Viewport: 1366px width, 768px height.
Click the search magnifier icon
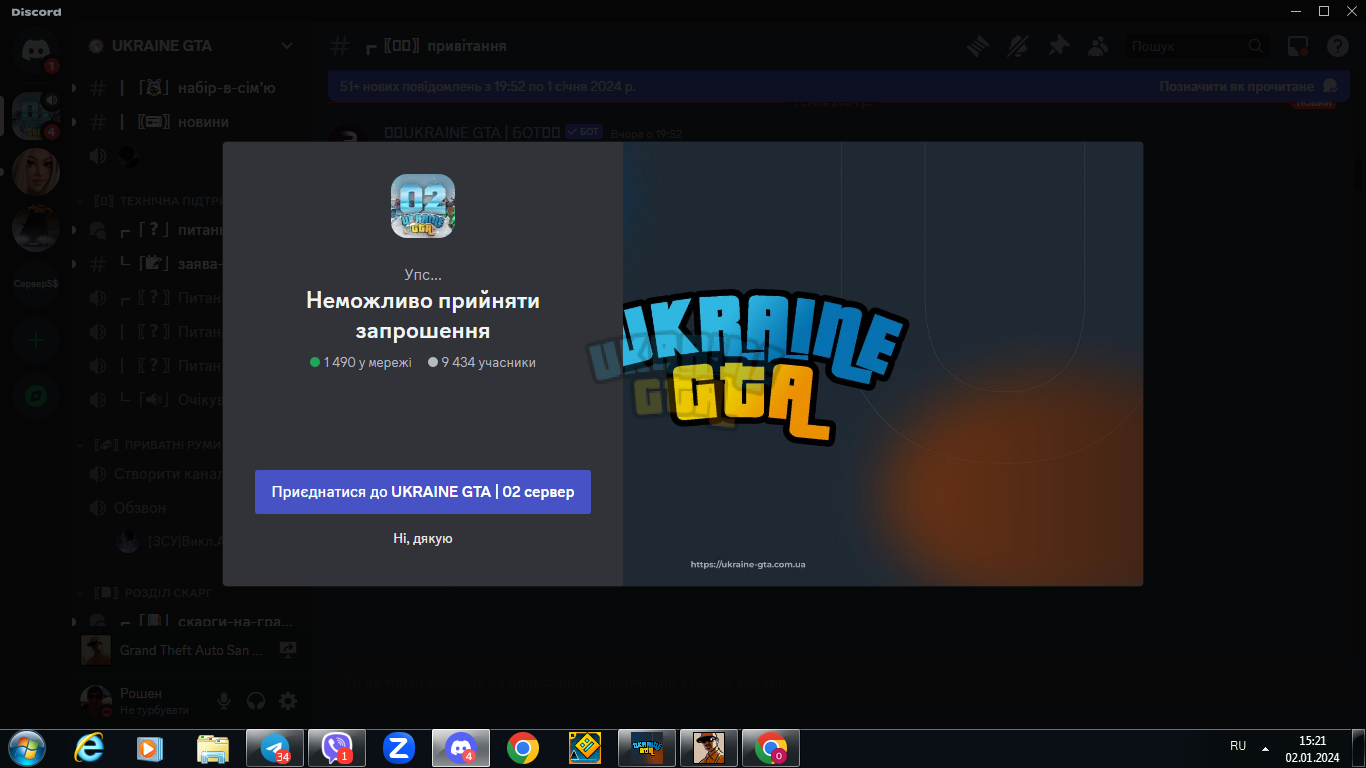pyautogui.click(x=1256, y=46)
